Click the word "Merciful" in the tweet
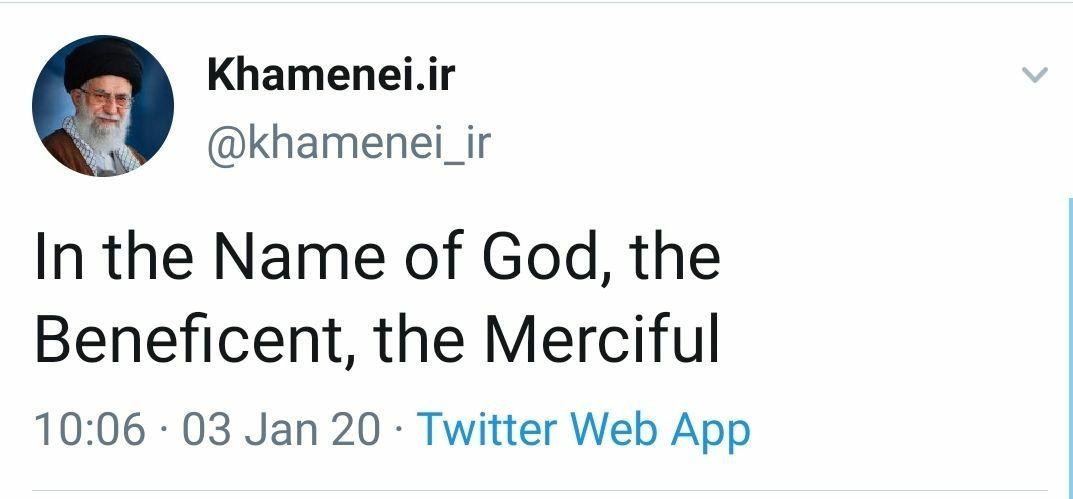This screenshot has width=1073, height=499. [x=603, y=340]
